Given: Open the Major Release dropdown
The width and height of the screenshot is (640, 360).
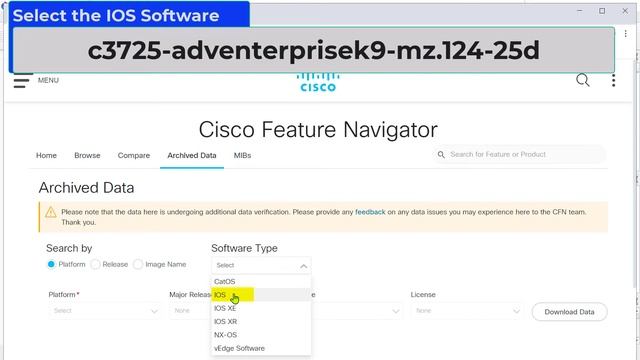Looking at the screenshot, I should coord(190,311).
